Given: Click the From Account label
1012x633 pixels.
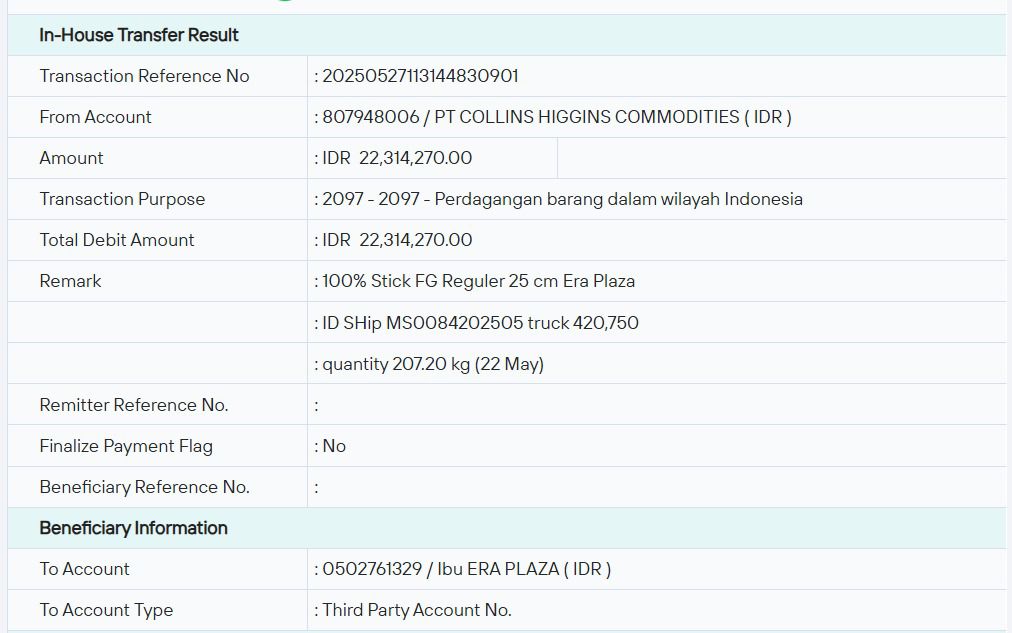Looking at the screenshot, I should [x=95, y=117].
